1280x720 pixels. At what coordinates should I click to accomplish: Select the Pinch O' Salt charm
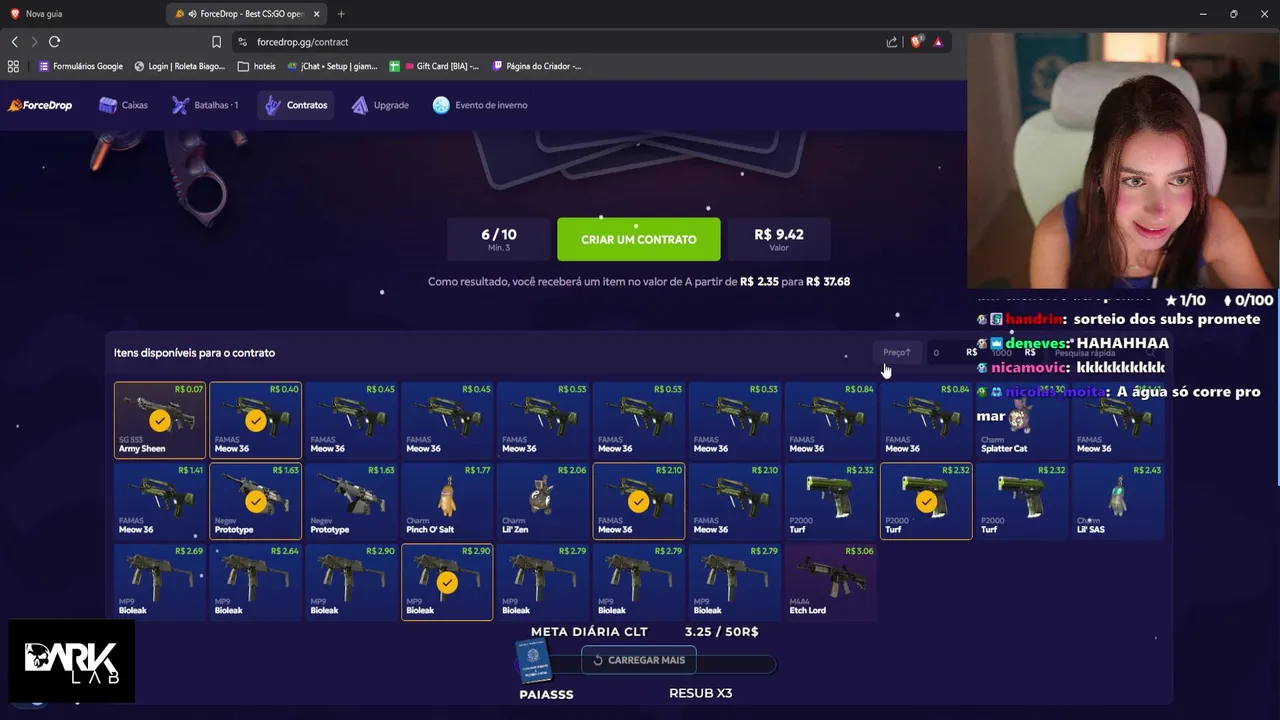(x=447, y=500)
